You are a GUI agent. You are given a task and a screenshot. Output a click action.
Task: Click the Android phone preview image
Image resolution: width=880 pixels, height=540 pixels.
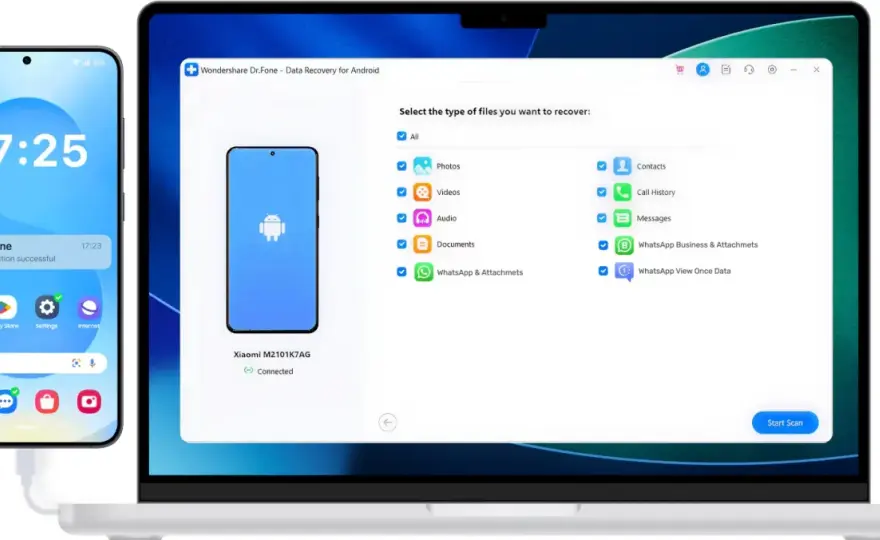pyautogui.click(x=272, y=240)
